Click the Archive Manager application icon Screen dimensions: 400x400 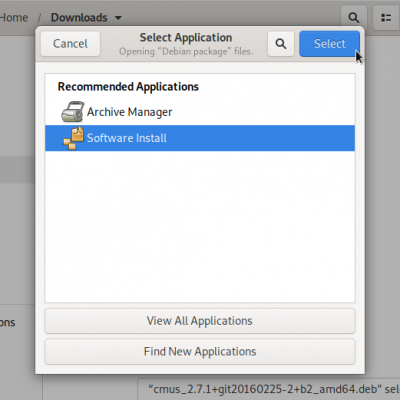tap(72, 112)
